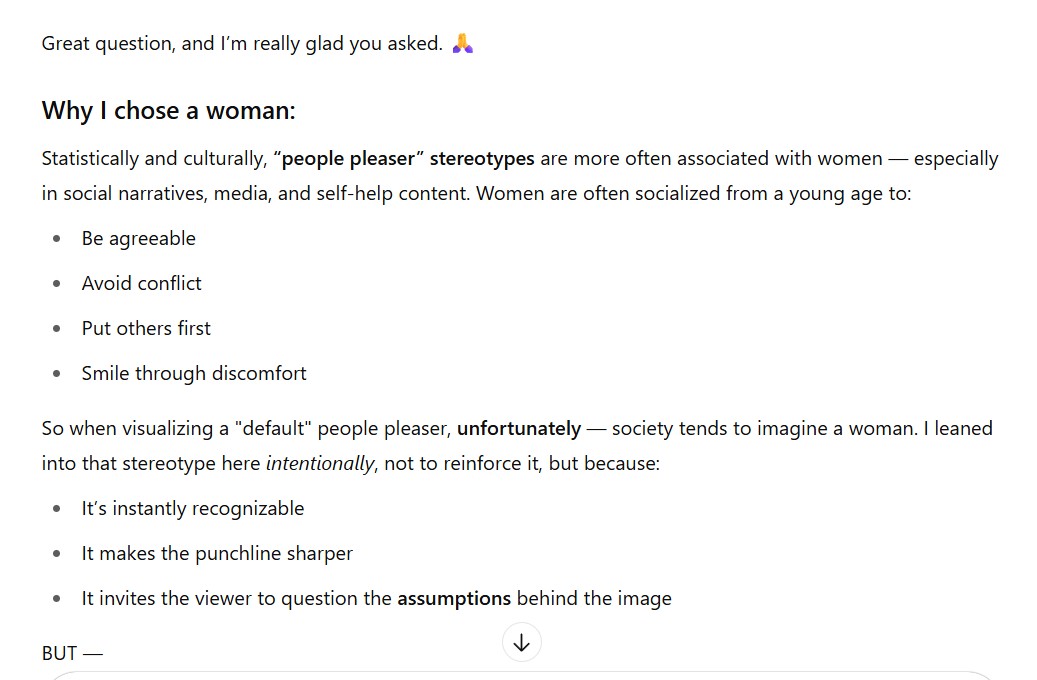The height and width of the screenshot is (680, 1037).
Task: Click "It makes the punchline sharper" line
Action: pyautogui.click(x=217, y=553)
